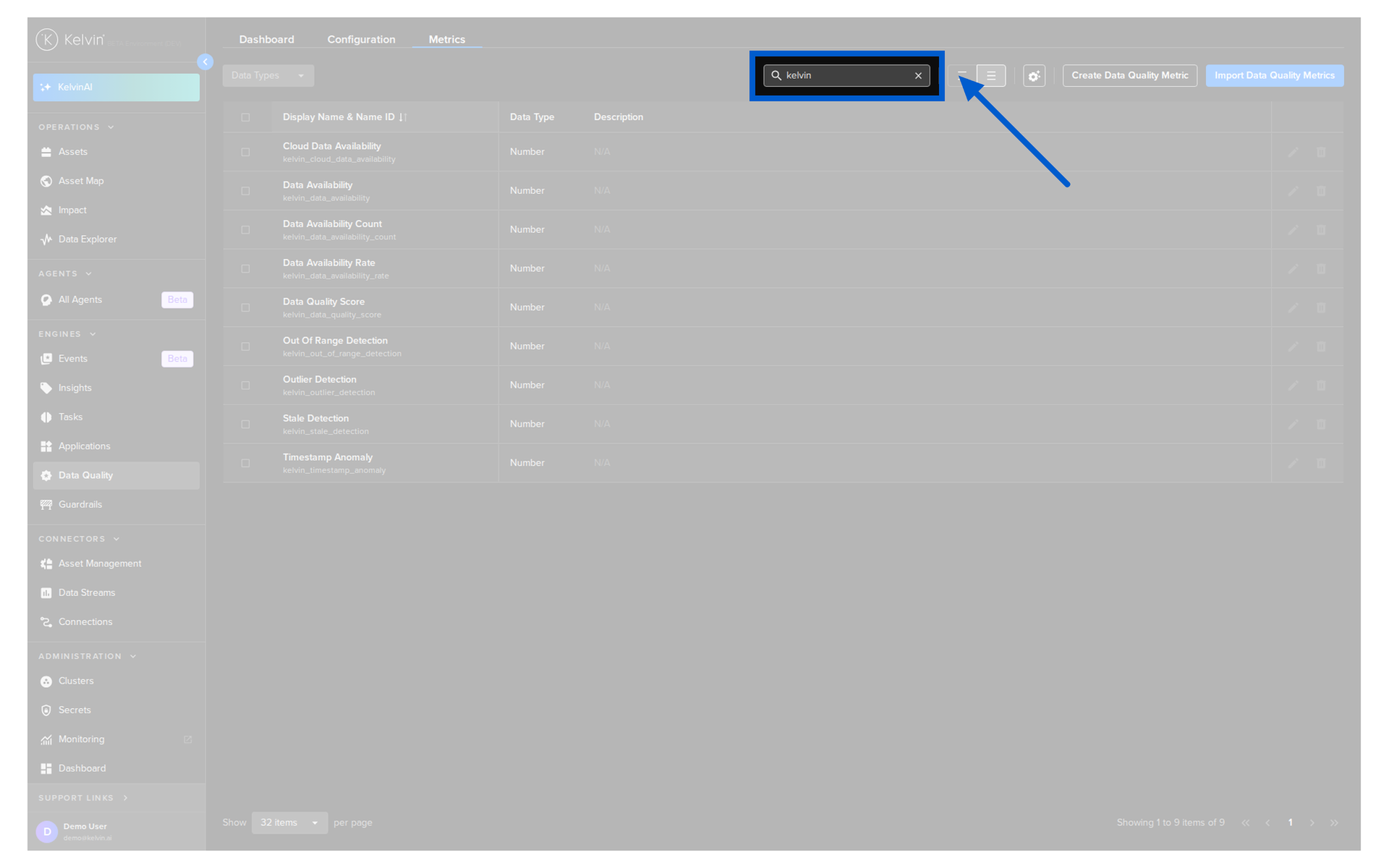Edit the Out Of Range Detection metric
1389x868 pixels.
[1293, 346]
